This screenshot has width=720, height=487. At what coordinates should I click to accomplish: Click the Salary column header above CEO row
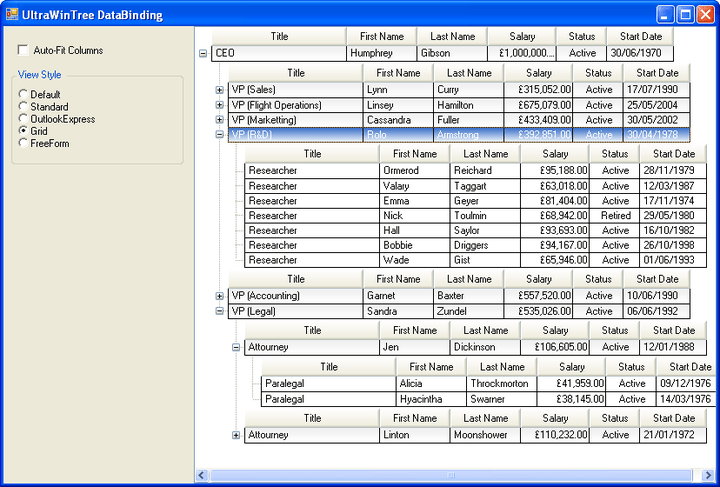tap(522, 36)
